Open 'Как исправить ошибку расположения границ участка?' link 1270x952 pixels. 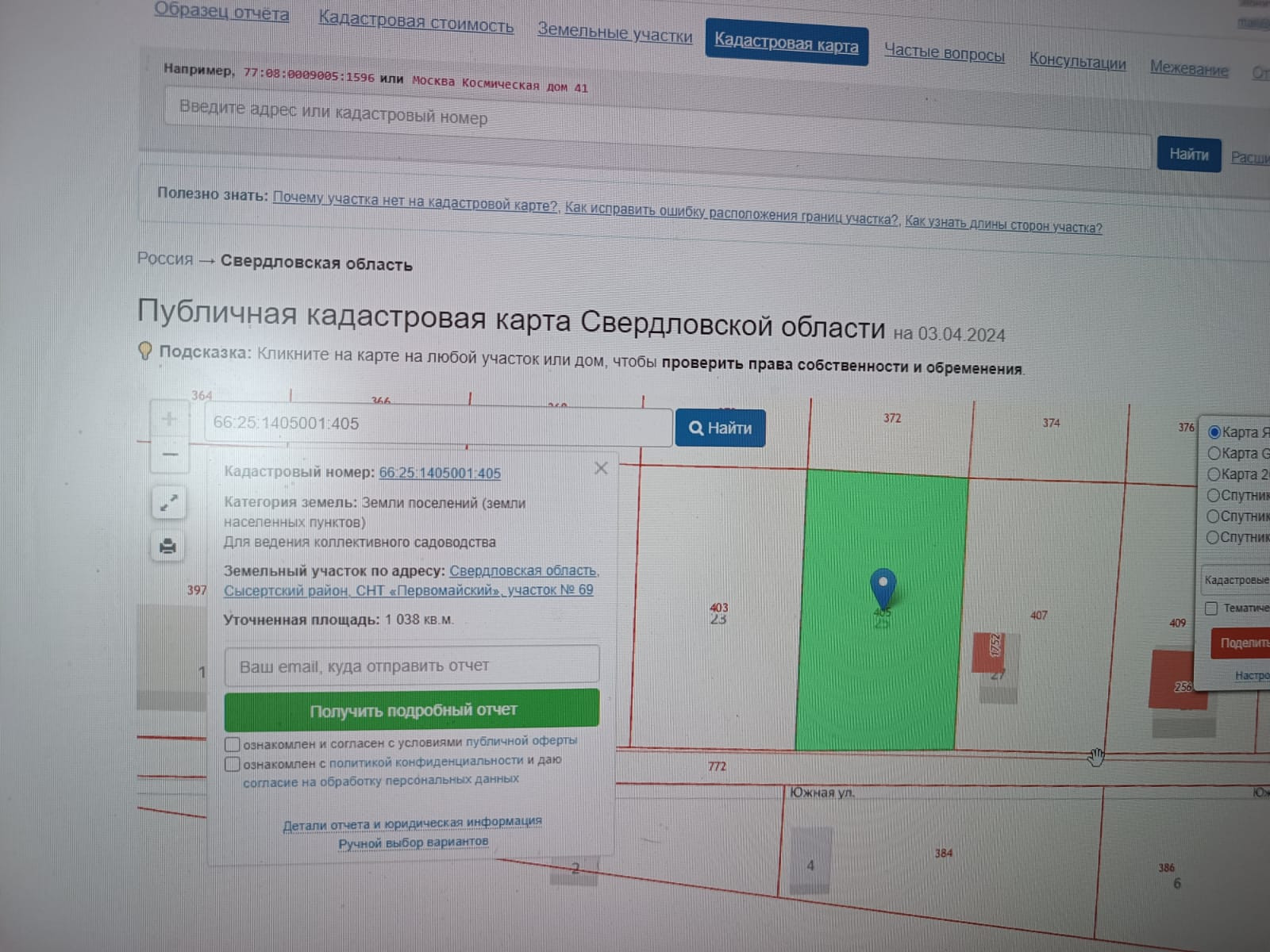(x=731, y=214)
